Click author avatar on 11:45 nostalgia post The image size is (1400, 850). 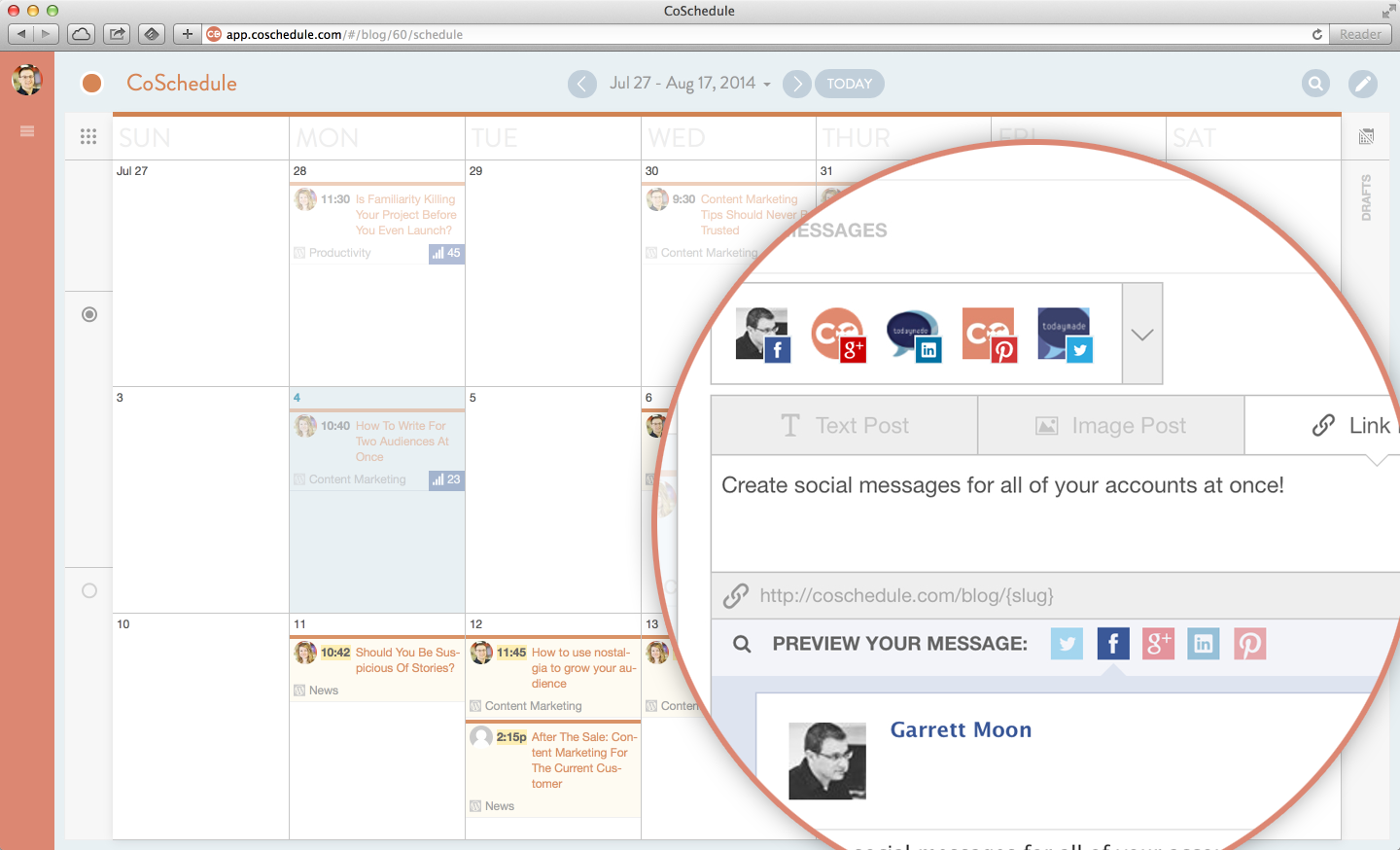(x=481, y=653)
